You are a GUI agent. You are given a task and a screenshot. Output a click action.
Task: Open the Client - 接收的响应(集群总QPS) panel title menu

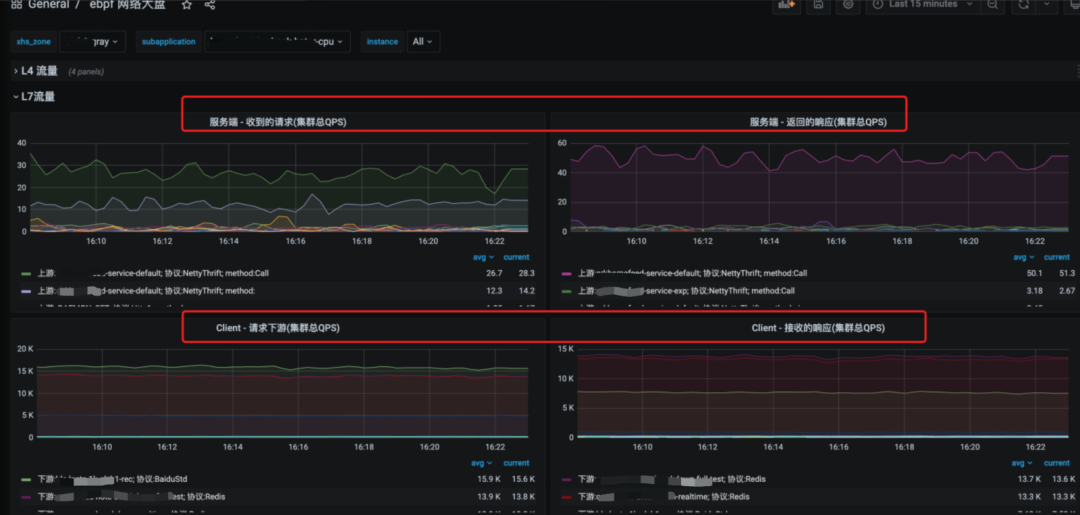point(818,328)
